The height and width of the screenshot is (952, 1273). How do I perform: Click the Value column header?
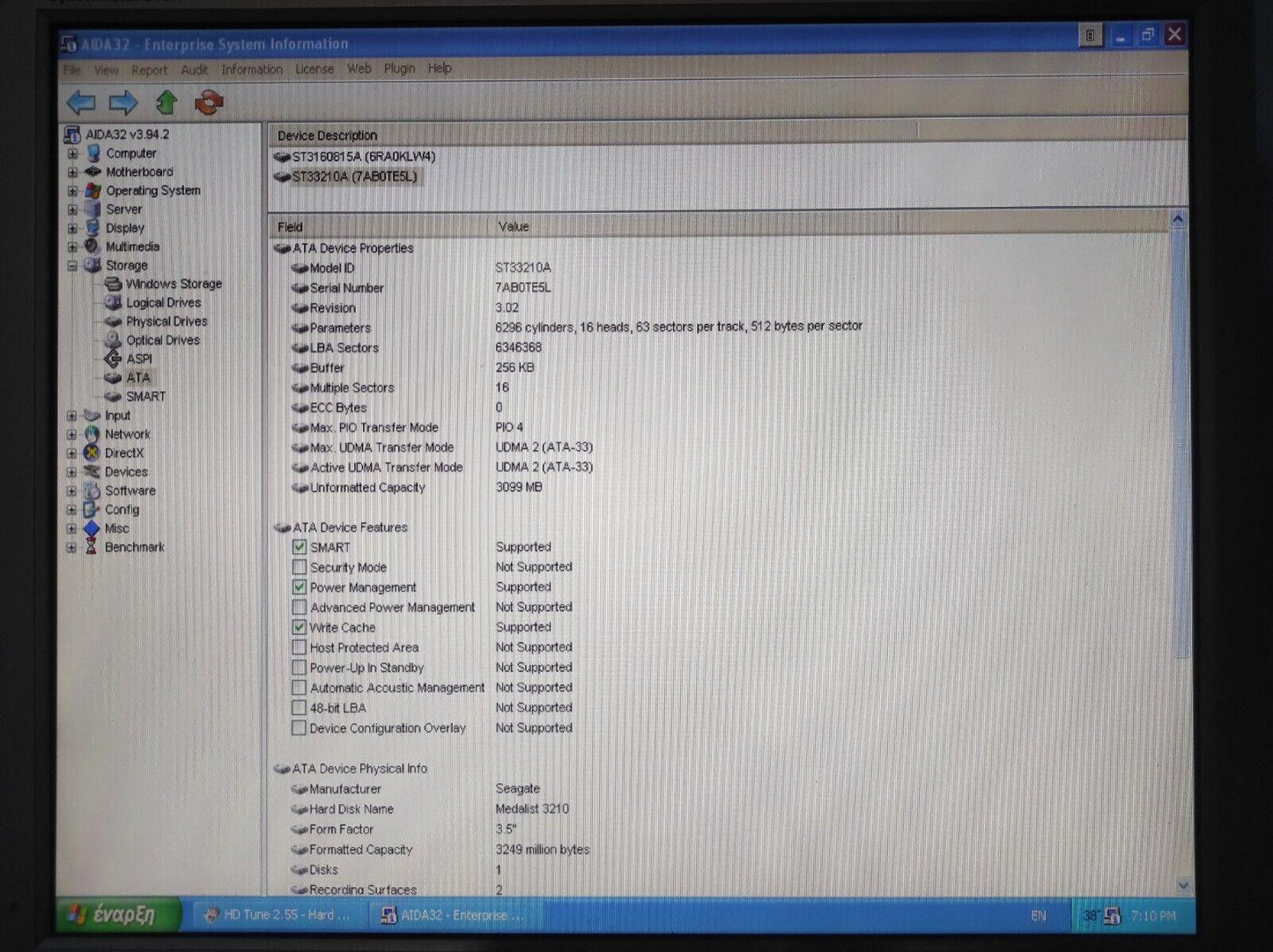click(x=514, y=226)
